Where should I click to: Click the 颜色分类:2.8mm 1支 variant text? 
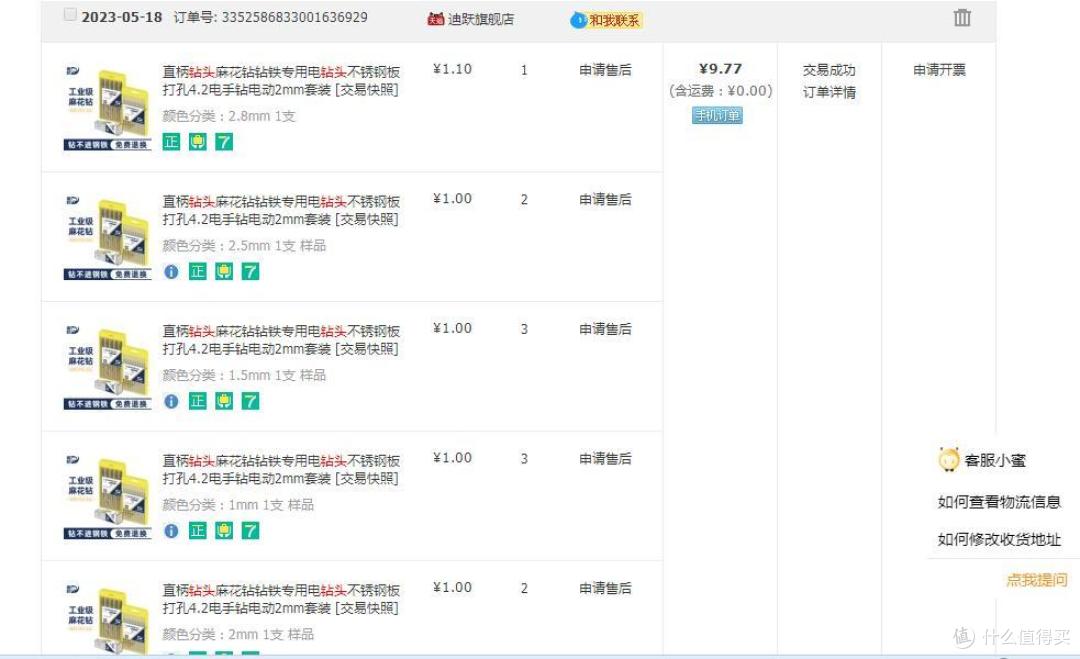(229, 116)
